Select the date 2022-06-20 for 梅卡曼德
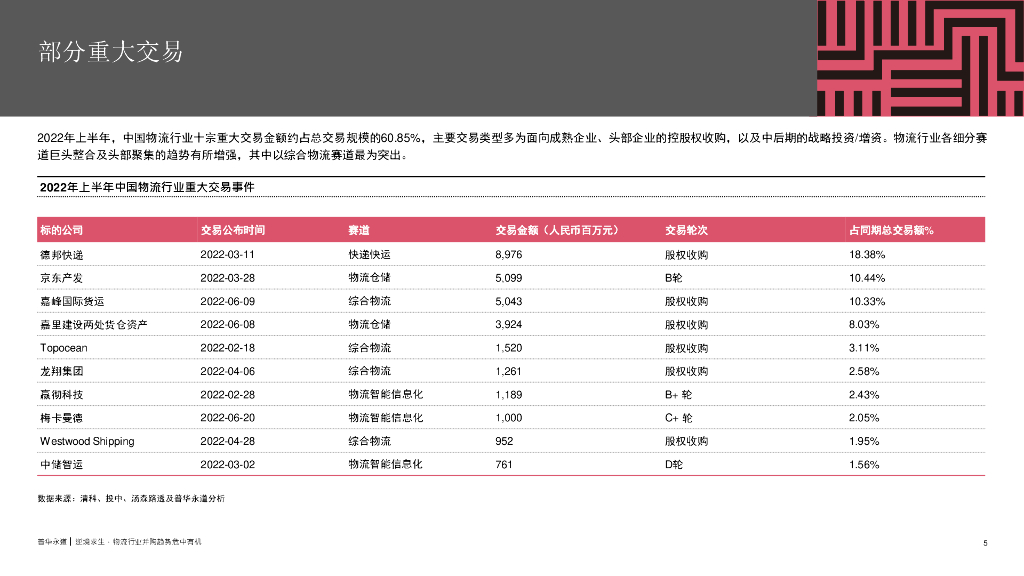The height and width of the screenshot is (576, 1024). [x=228, y=418]
